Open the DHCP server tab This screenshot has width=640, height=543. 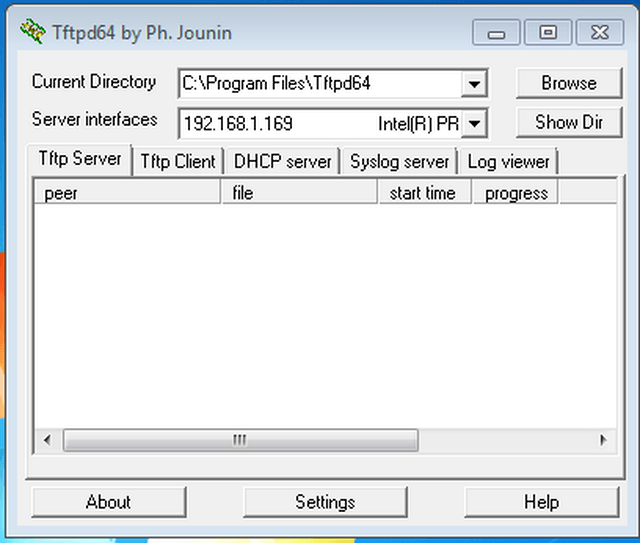[x=283, y=161]
